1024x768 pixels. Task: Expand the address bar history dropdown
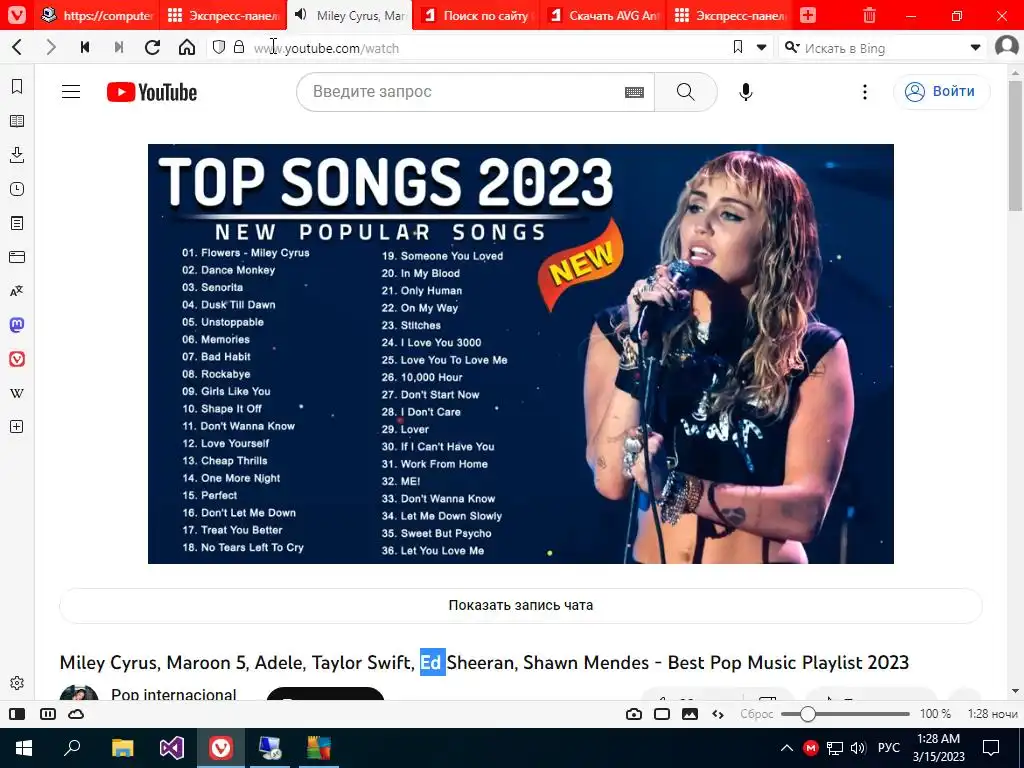coord(761,47)
